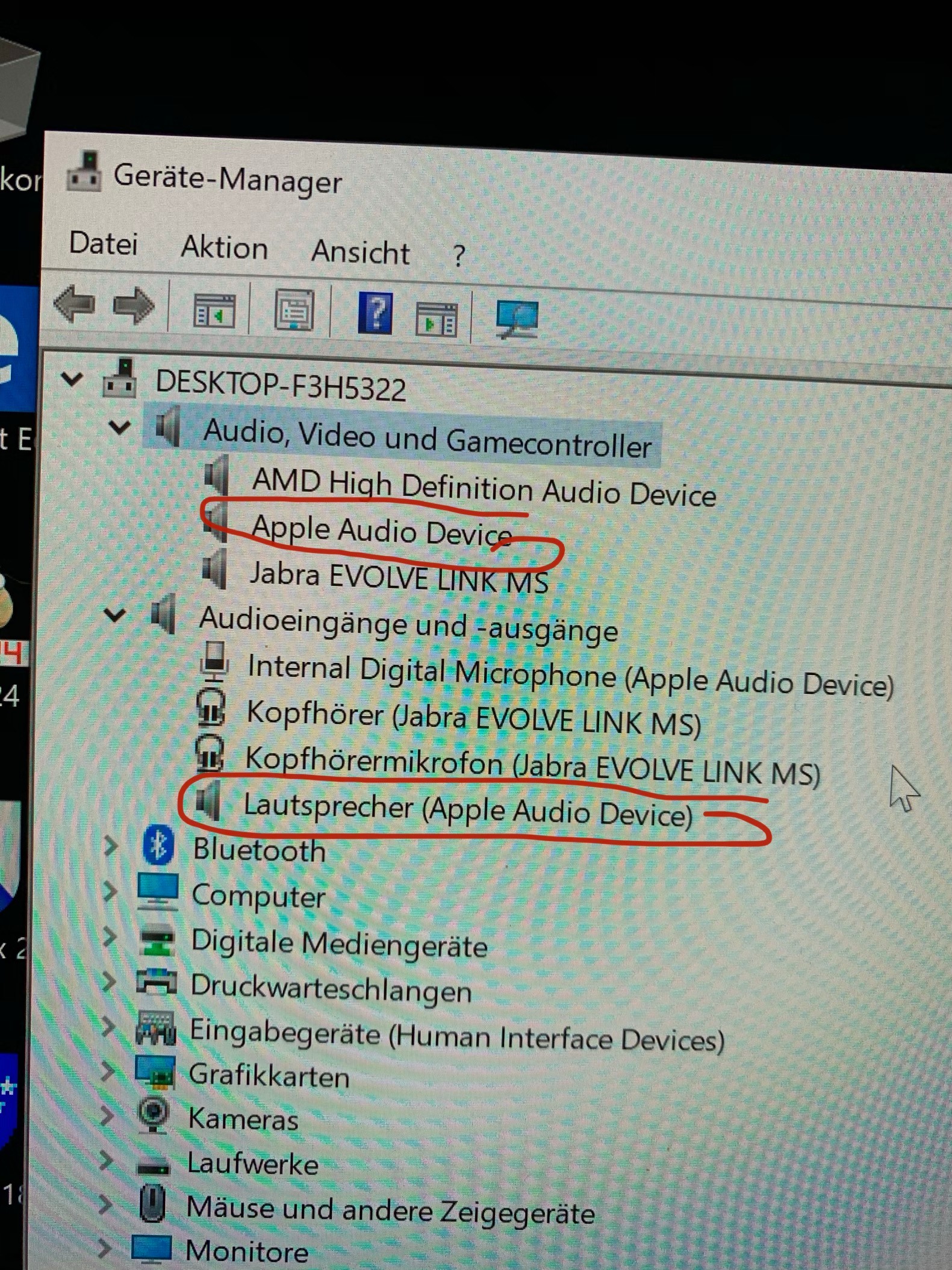Select Apple Audio Device under Gamecontroller
The height and width of the screenshot is (1270, 952).
[382, 531]
